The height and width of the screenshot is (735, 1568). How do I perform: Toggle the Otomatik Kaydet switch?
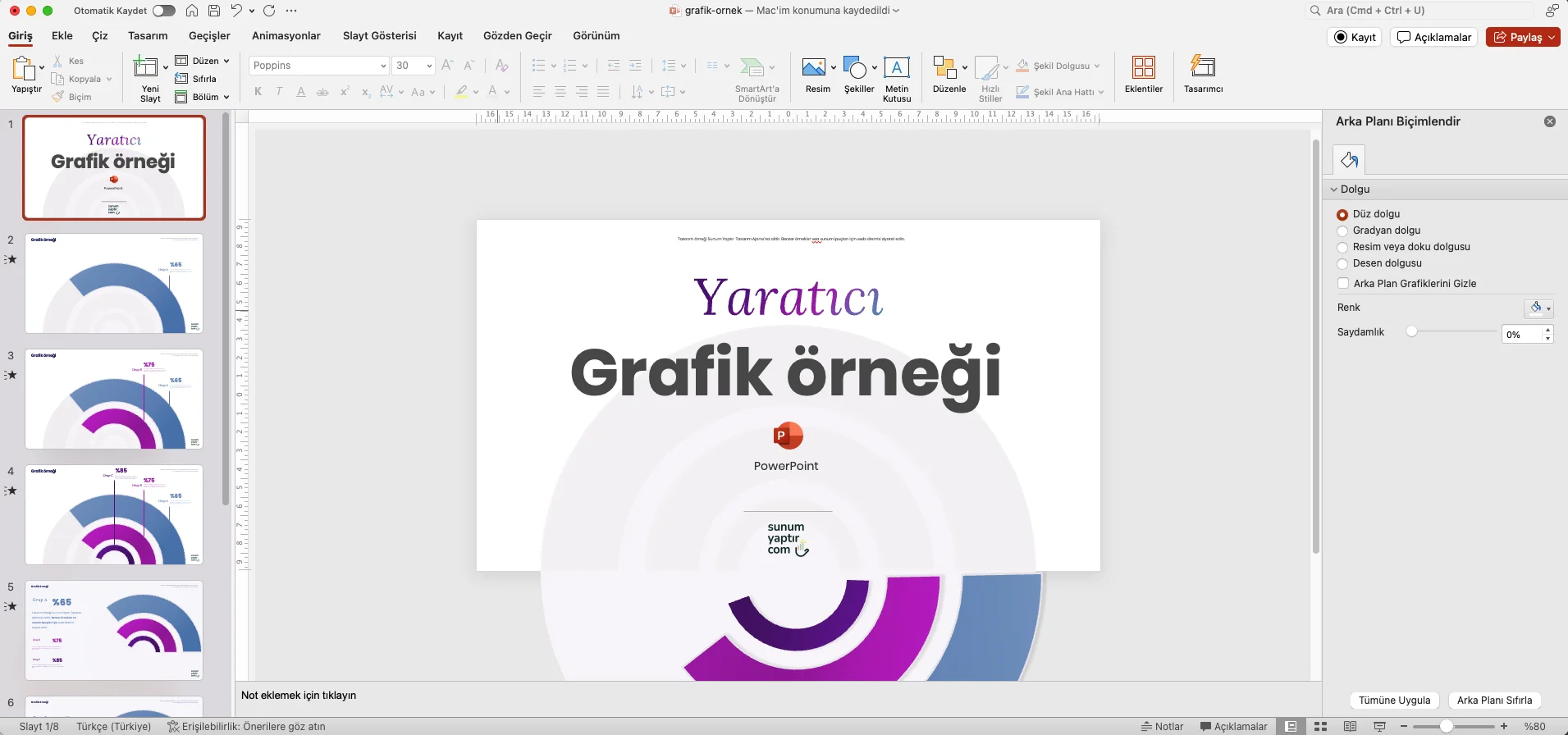click(164, 11)
